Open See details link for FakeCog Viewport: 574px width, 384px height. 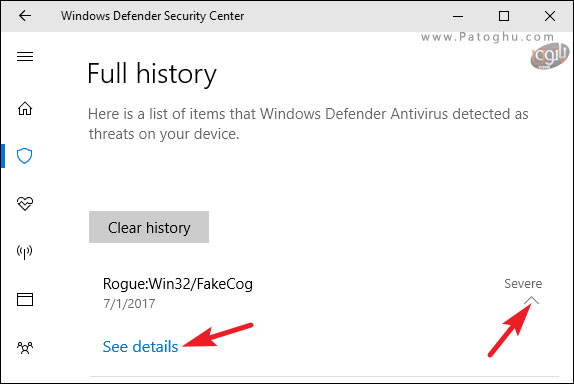point(140,347)
